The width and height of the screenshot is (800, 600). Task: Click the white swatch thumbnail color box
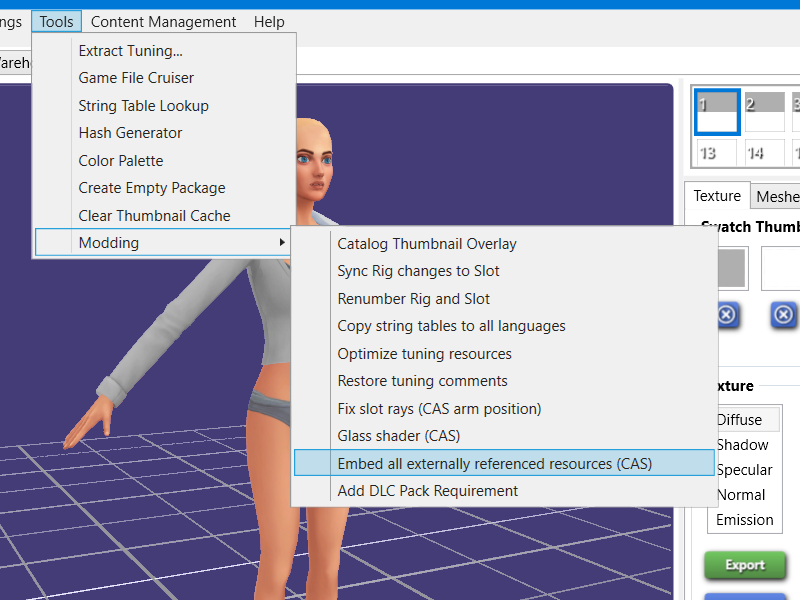click(x=781, y=268)
